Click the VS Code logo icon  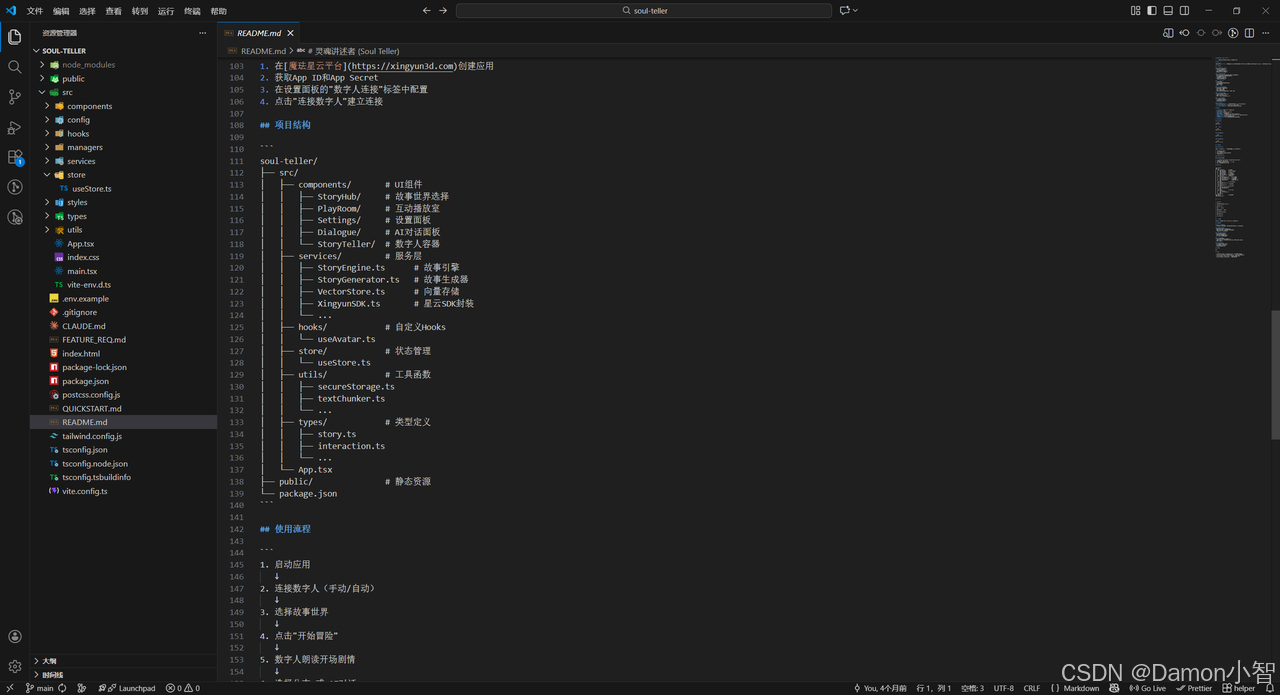[11, 10]
